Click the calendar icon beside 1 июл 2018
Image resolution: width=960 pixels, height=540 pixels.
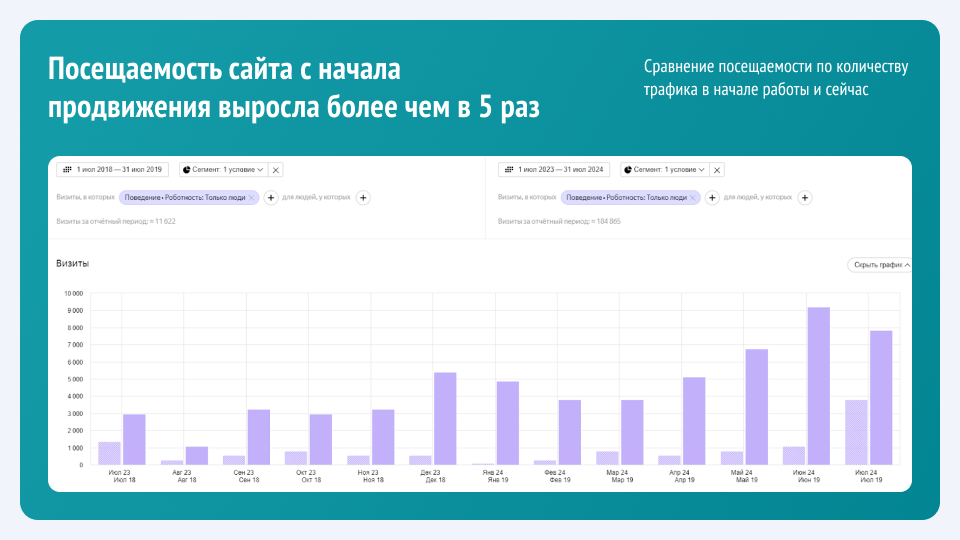[67, 170]
